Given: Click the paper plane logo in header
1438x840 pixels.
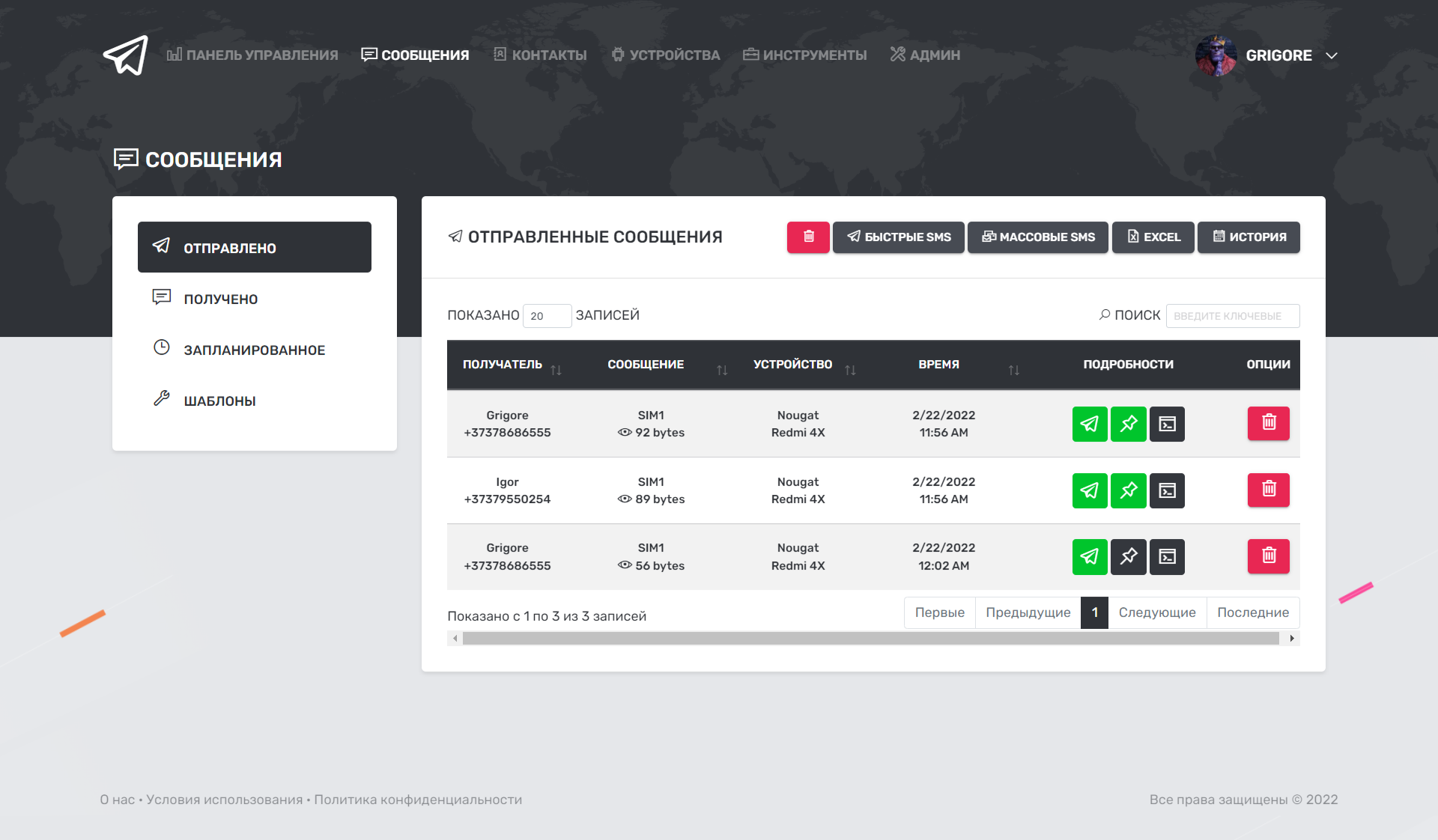Looking at the screenshot, I should 126,55.
